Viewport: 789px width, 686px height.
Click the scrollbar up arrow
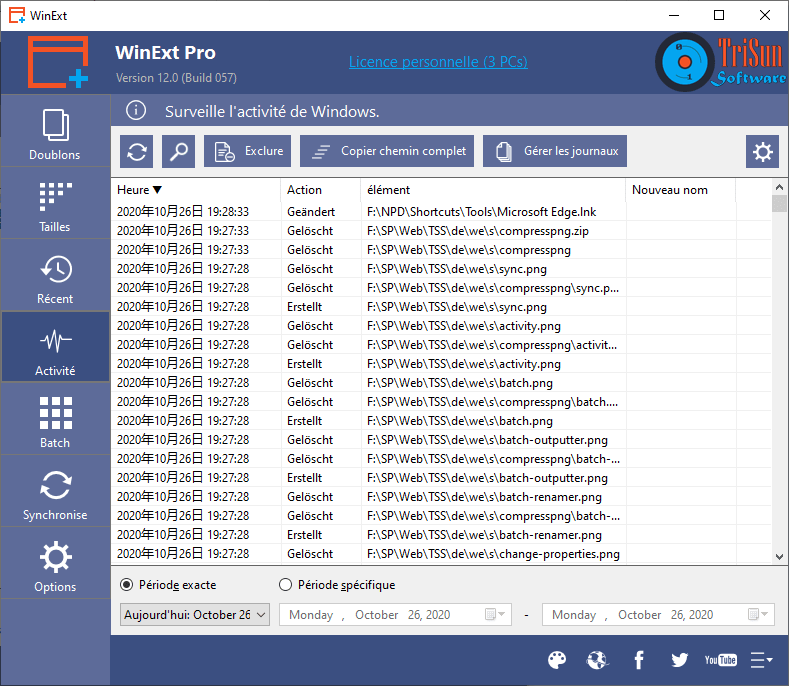pos(779,187)
